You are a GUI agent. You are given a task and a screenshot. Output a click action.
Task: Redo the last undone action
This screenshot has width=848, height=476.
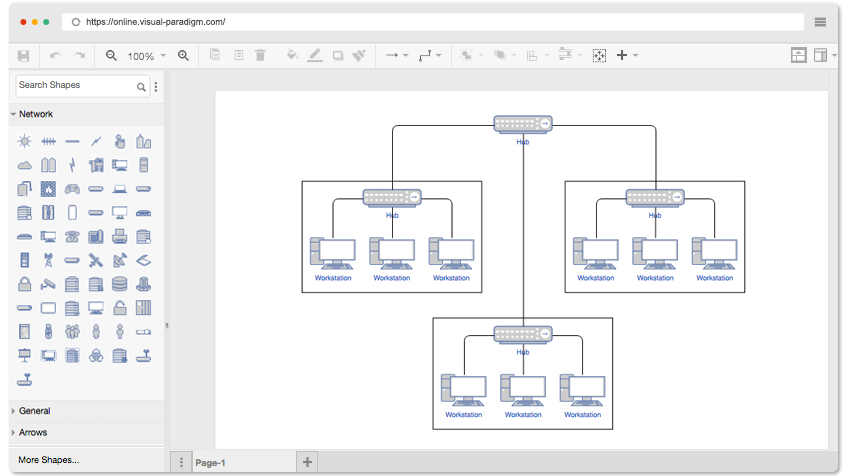tap(80, 56)
